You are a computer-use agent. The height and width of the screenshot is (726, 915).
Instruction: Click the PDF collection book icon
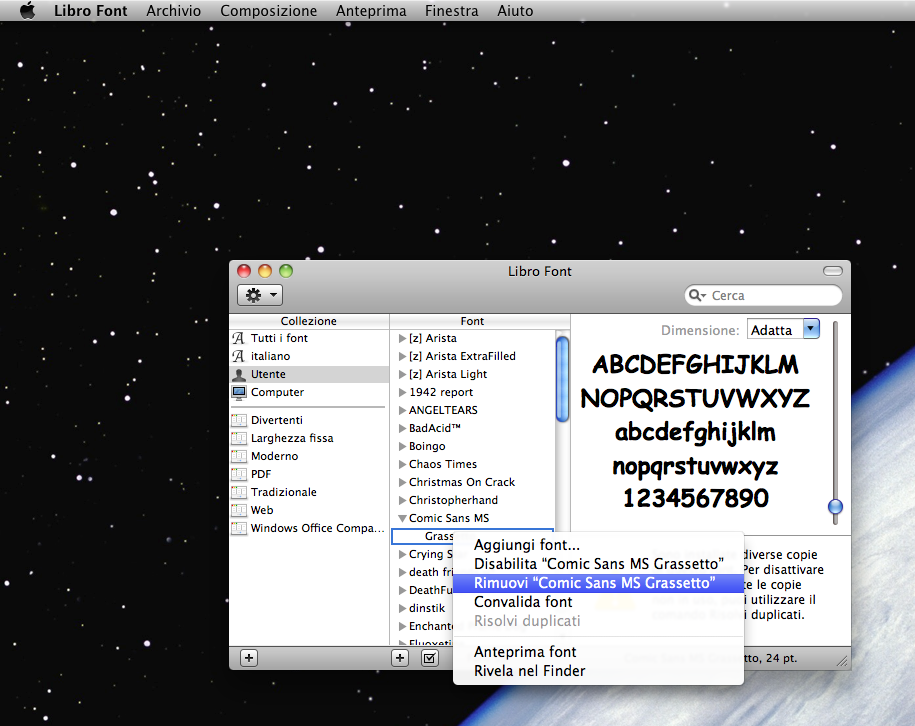pos(239,474)
